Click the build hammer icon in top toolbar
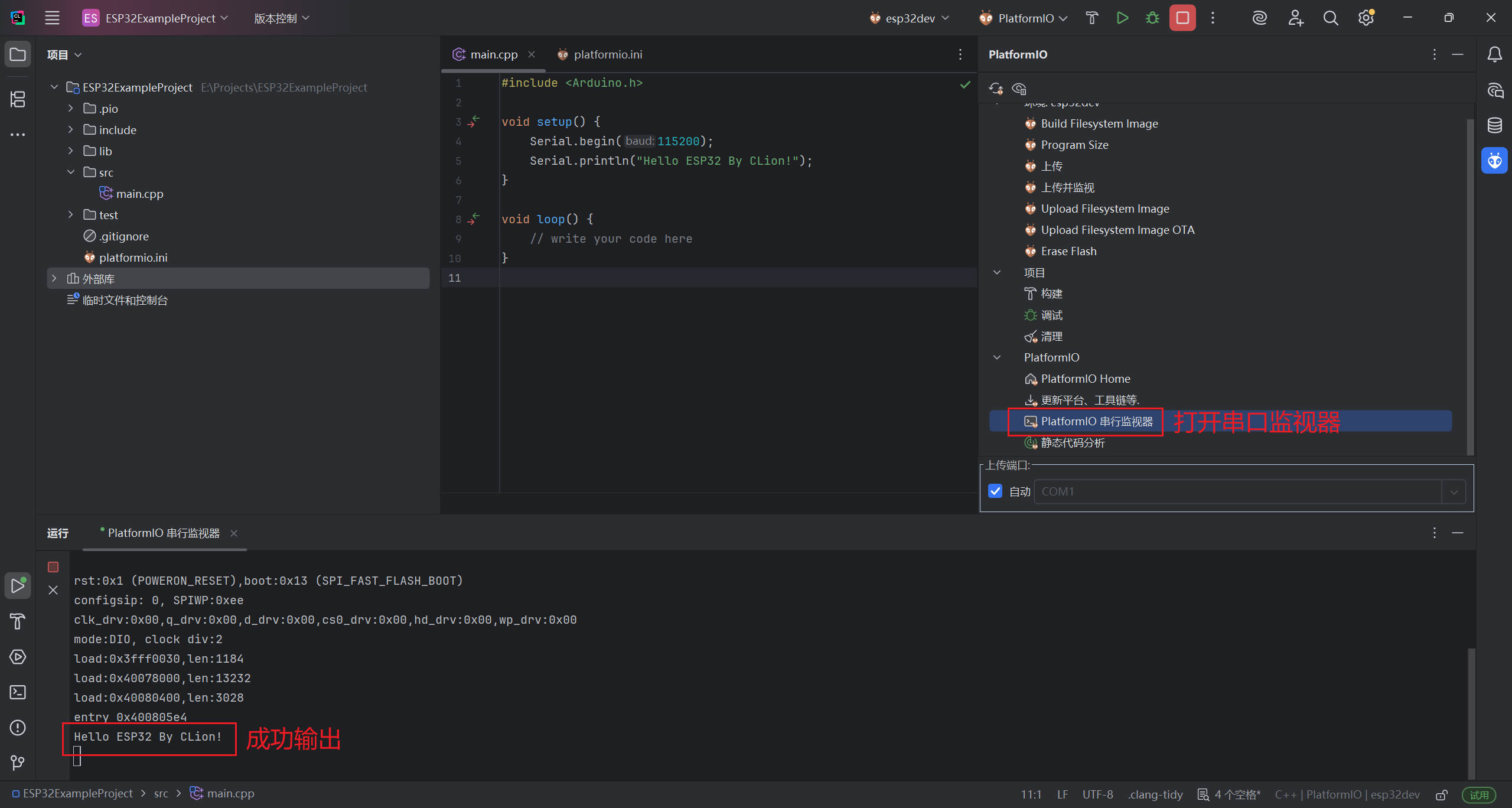 click(1091, 18)
